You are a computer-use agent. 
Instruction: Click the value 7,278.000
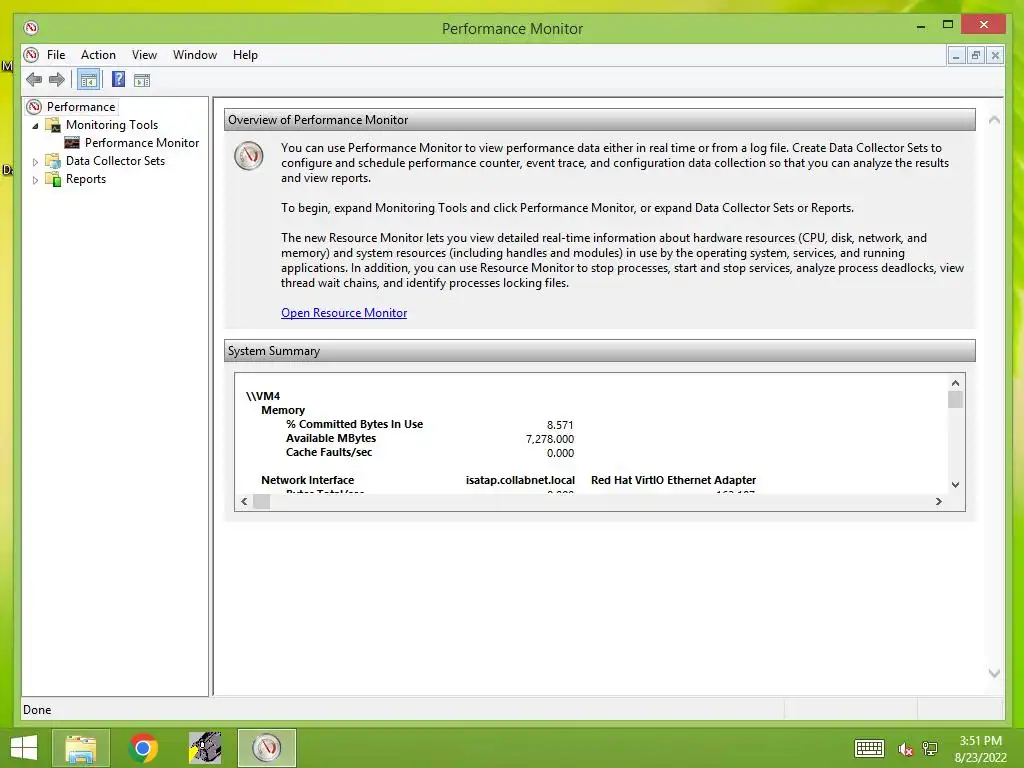coord(550,439)
